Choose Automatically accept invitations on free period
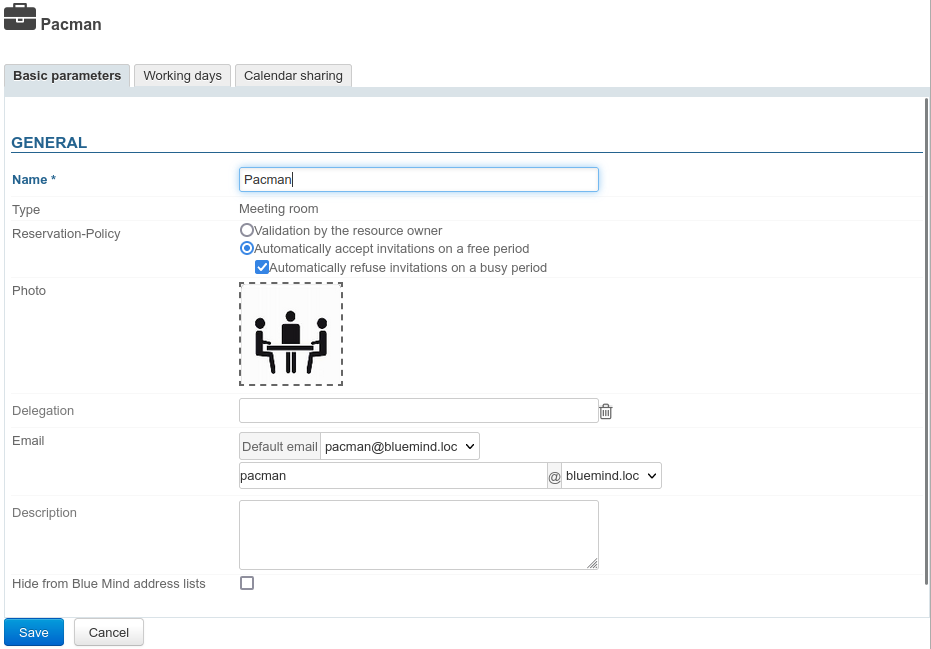The image size is (931, 649). pyautogui.click(x=247, y=248)
